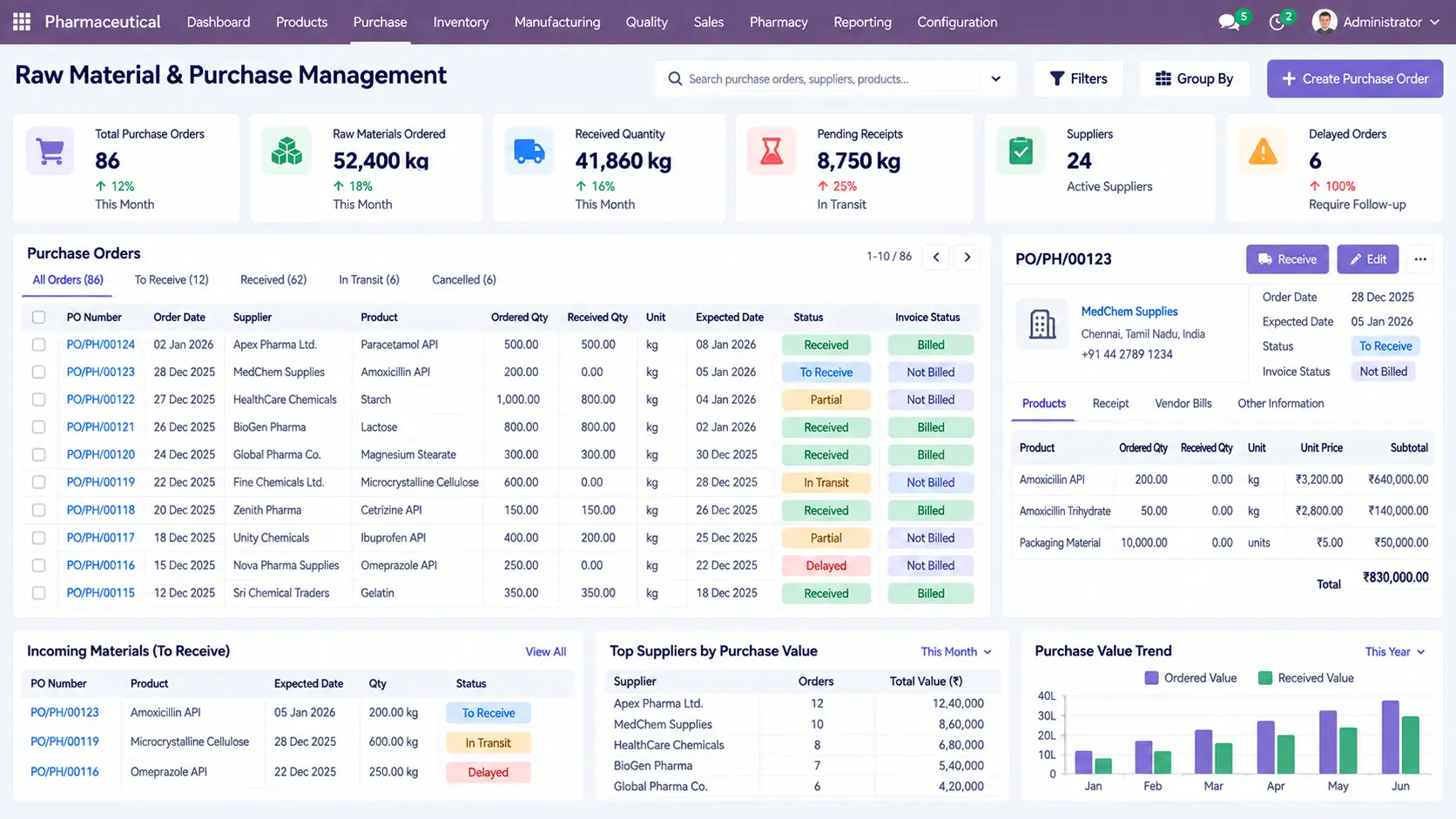Viewport: 1456px width, 819px height.
Task: Open the chat messages icon
Action: click(1229, 23)
